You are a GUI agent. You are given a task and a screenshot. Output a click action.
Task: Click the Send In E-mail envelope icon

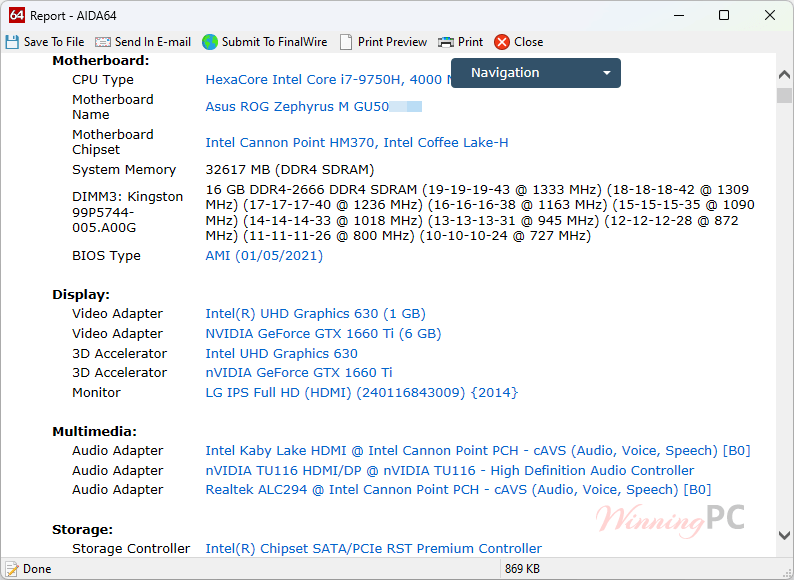tap(103, 42)
